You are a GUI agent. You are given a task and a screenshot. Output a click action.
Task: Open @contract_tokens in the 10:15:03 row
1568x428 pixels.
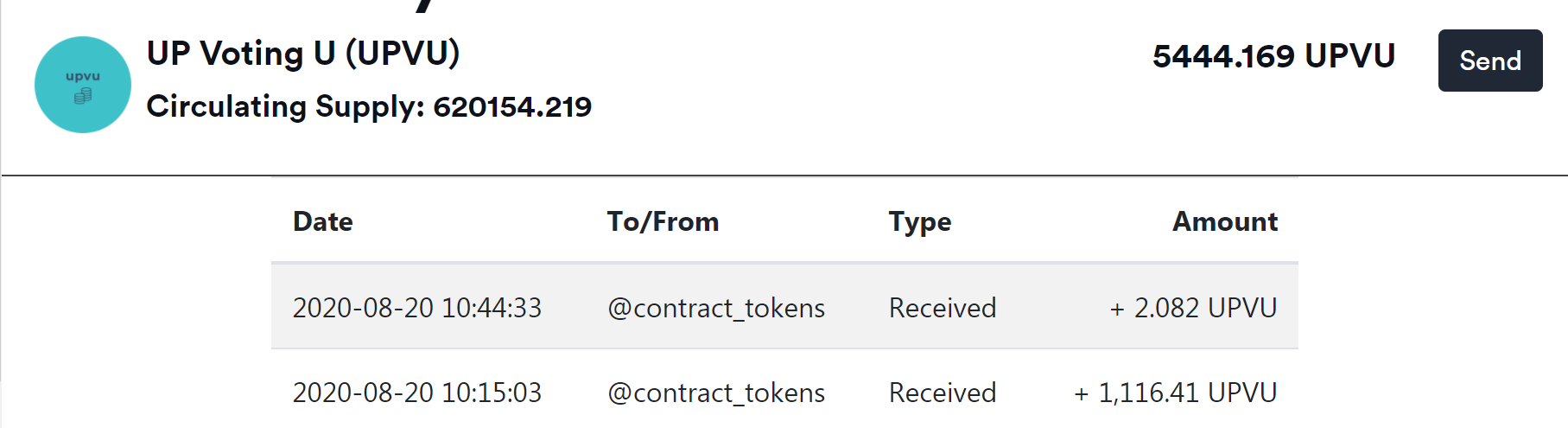[716, 393]
